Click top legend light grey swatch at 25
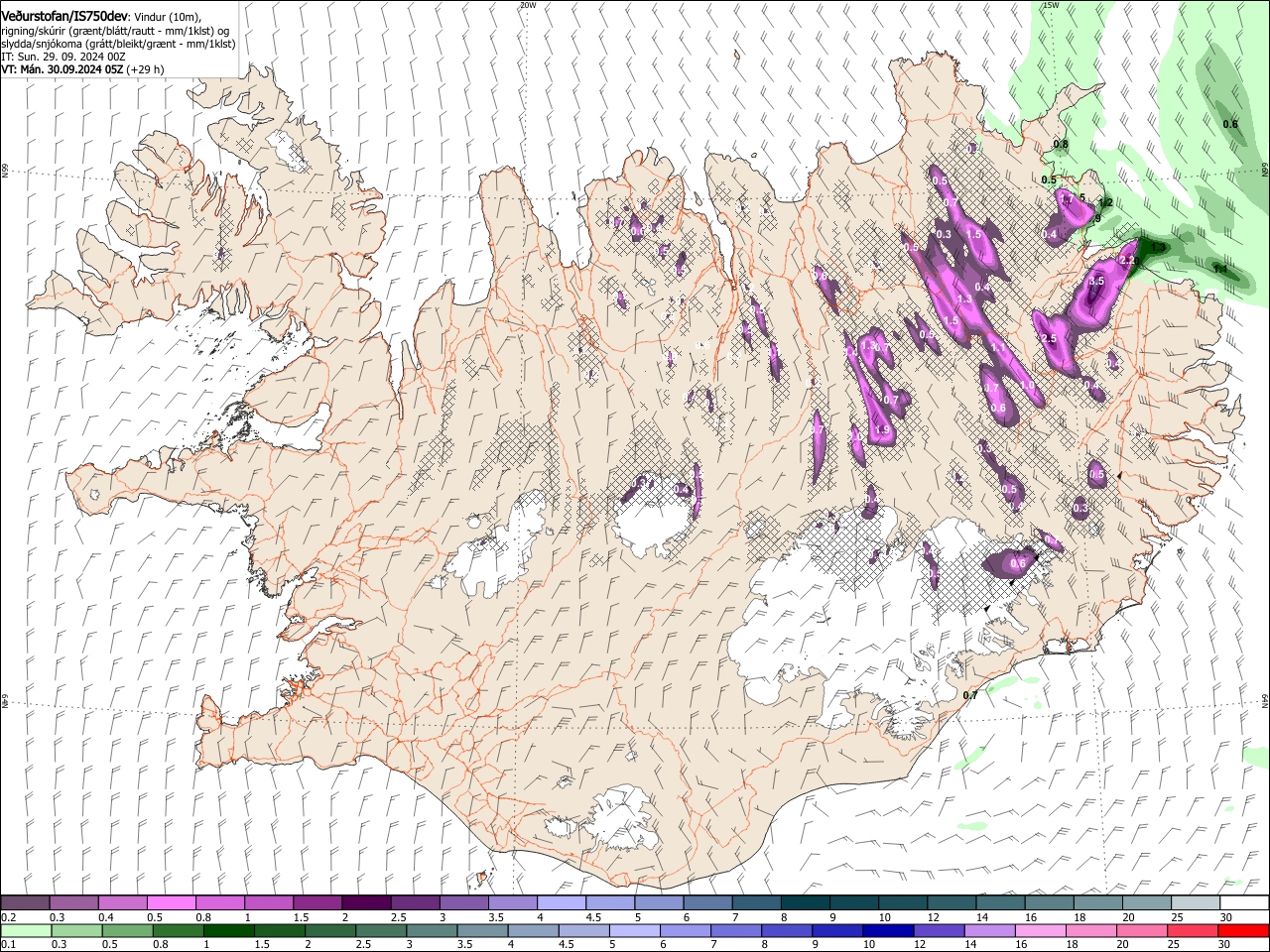1270x952 pixels. point(1195,903)
